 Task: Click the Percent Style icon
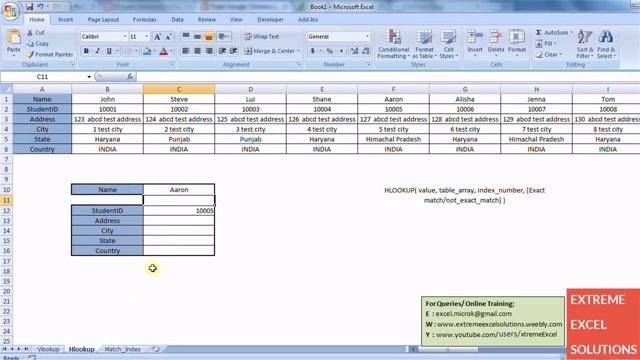point(329,51)
